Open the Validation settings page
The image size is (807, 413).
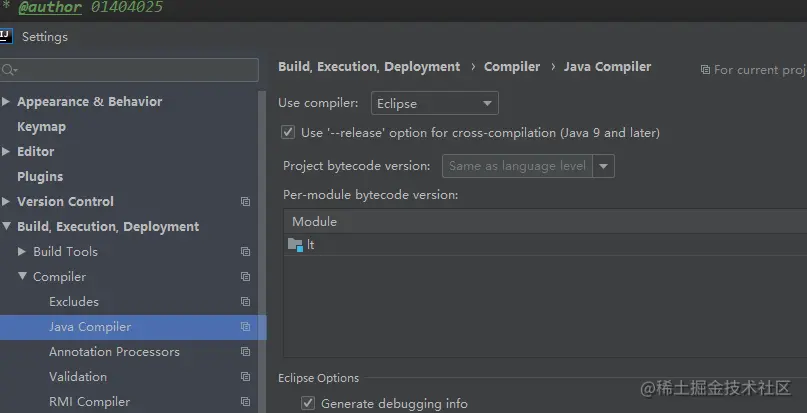(x=78, y=377)
